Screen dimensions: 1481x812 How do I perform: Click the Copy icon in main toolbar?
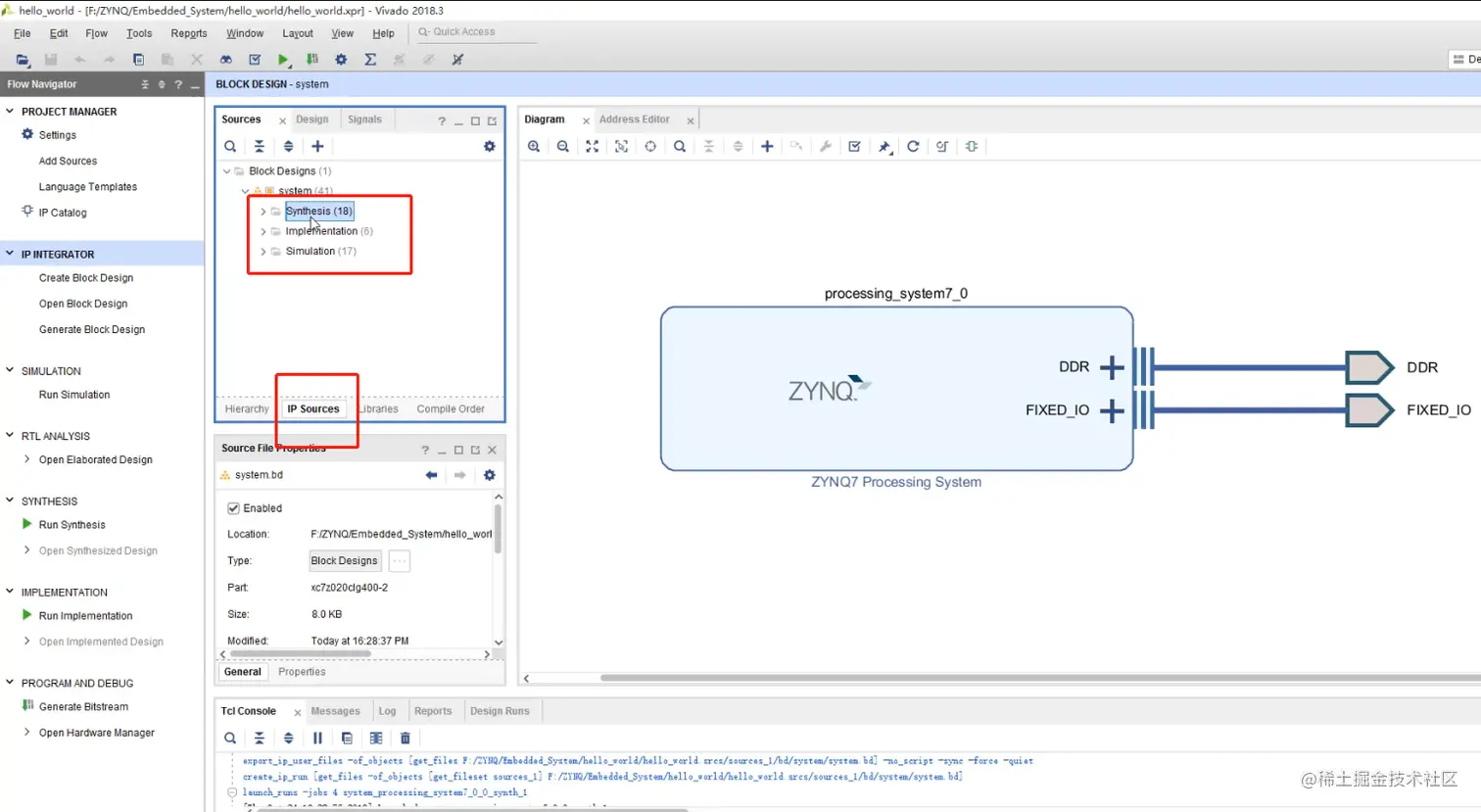pyautogui.click(x=138, y=60)
